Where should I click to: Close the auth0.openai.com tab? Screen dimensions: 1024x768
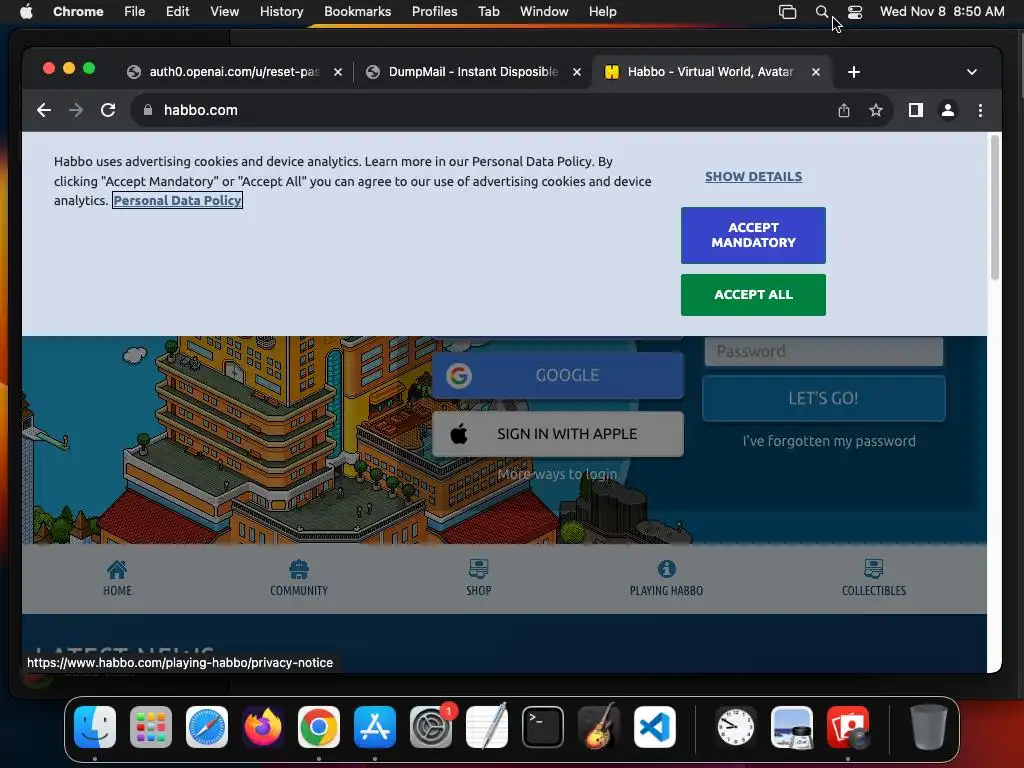[x=338, y=72]
